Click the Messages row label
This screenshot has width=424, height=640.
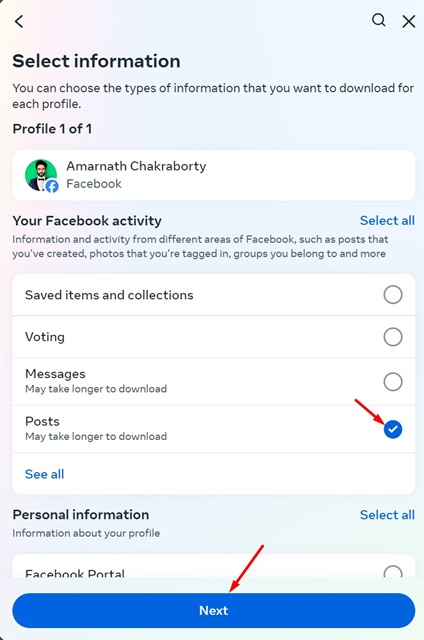click(x=55, y=374)
